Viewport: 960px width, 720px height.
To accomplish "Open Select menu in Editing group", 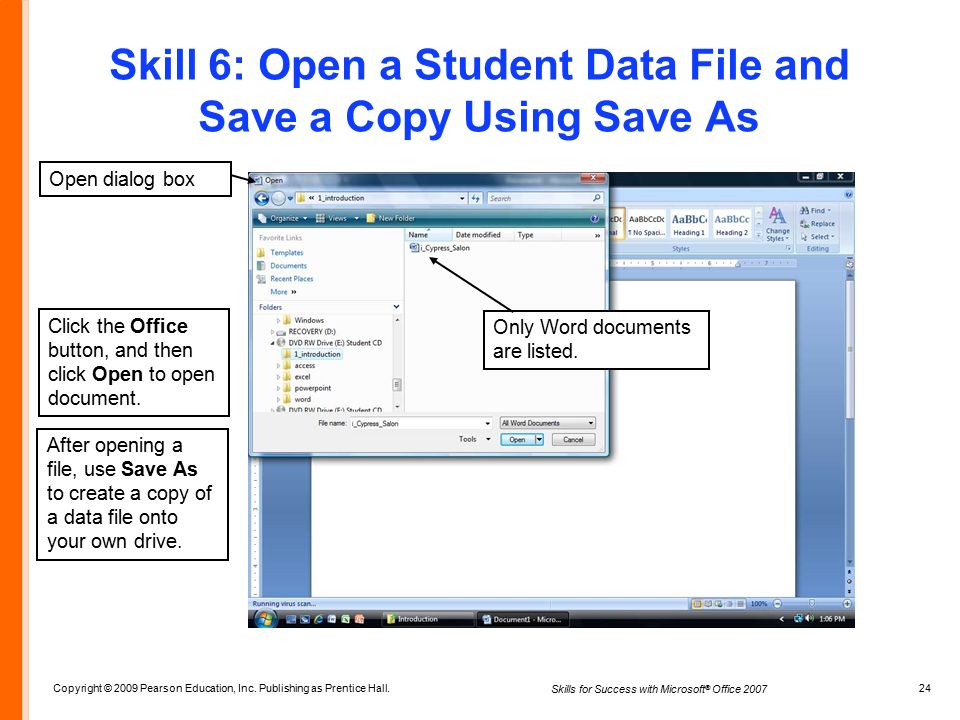I will [818, 236].
